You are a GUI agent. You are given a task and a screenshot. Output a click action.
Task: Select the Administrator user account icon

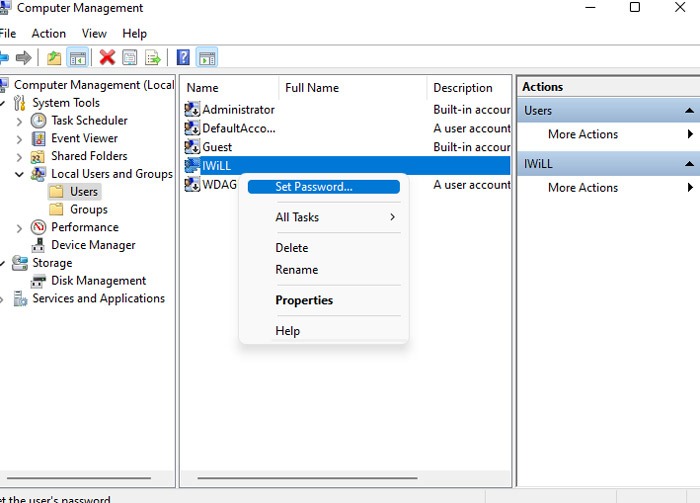point(193,110)
